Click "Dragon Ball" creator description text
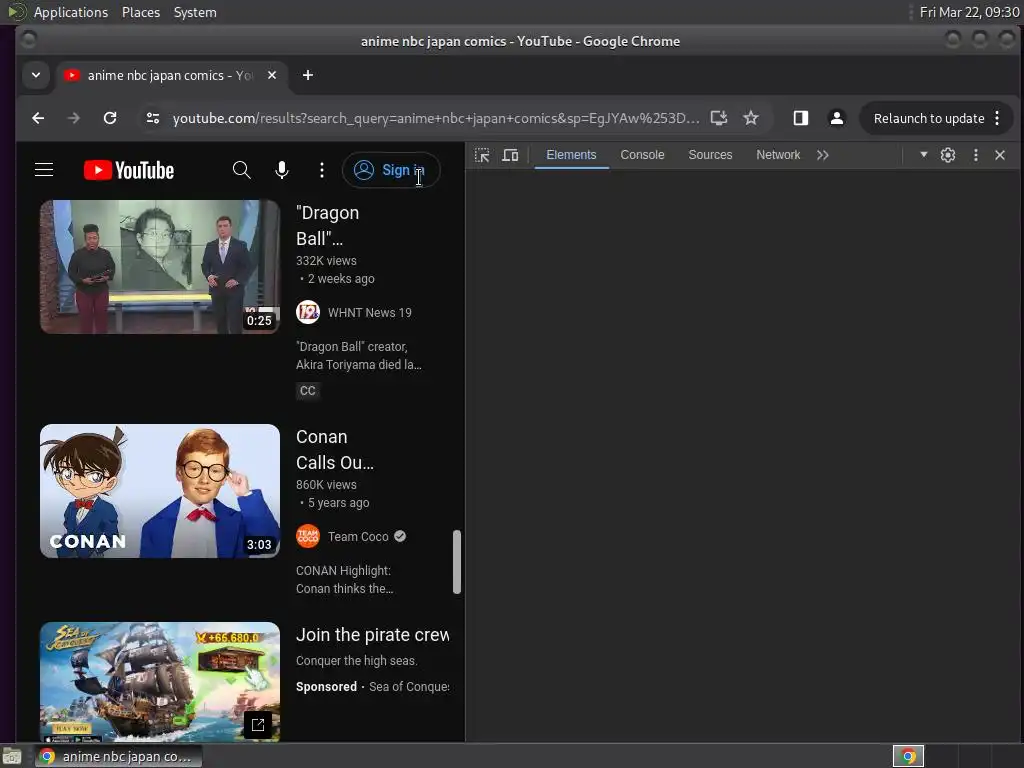Image resolution: width=1024 pixels, height=768 pixels. point(359,356)
